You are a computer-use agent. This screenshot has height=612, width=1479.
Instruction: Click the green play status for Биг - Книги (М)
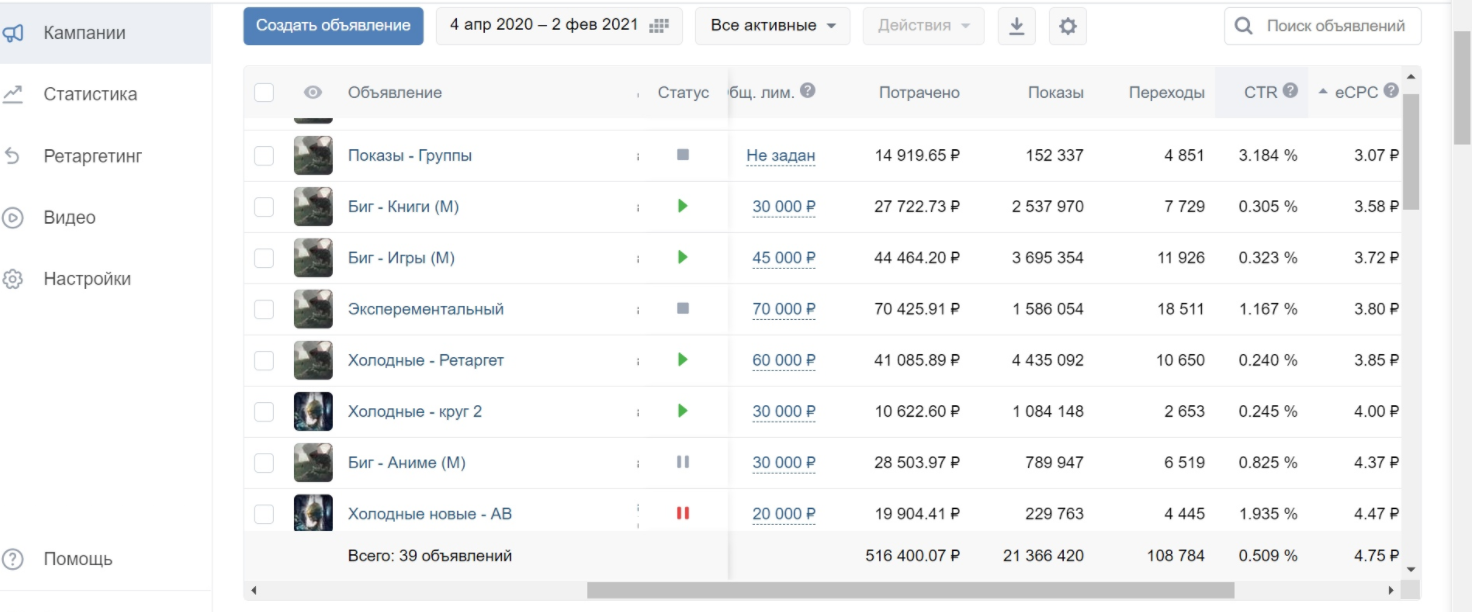(683, 206)
